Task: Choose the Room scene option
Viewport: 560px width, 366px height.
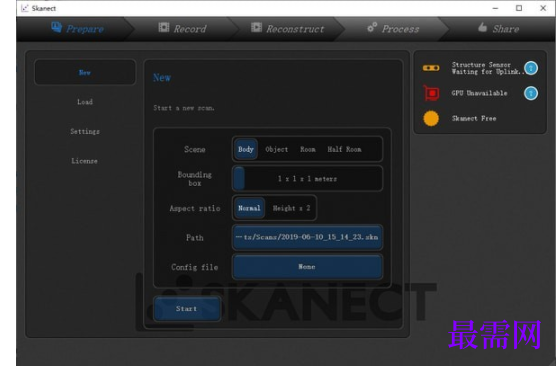Action: (308, 149)
